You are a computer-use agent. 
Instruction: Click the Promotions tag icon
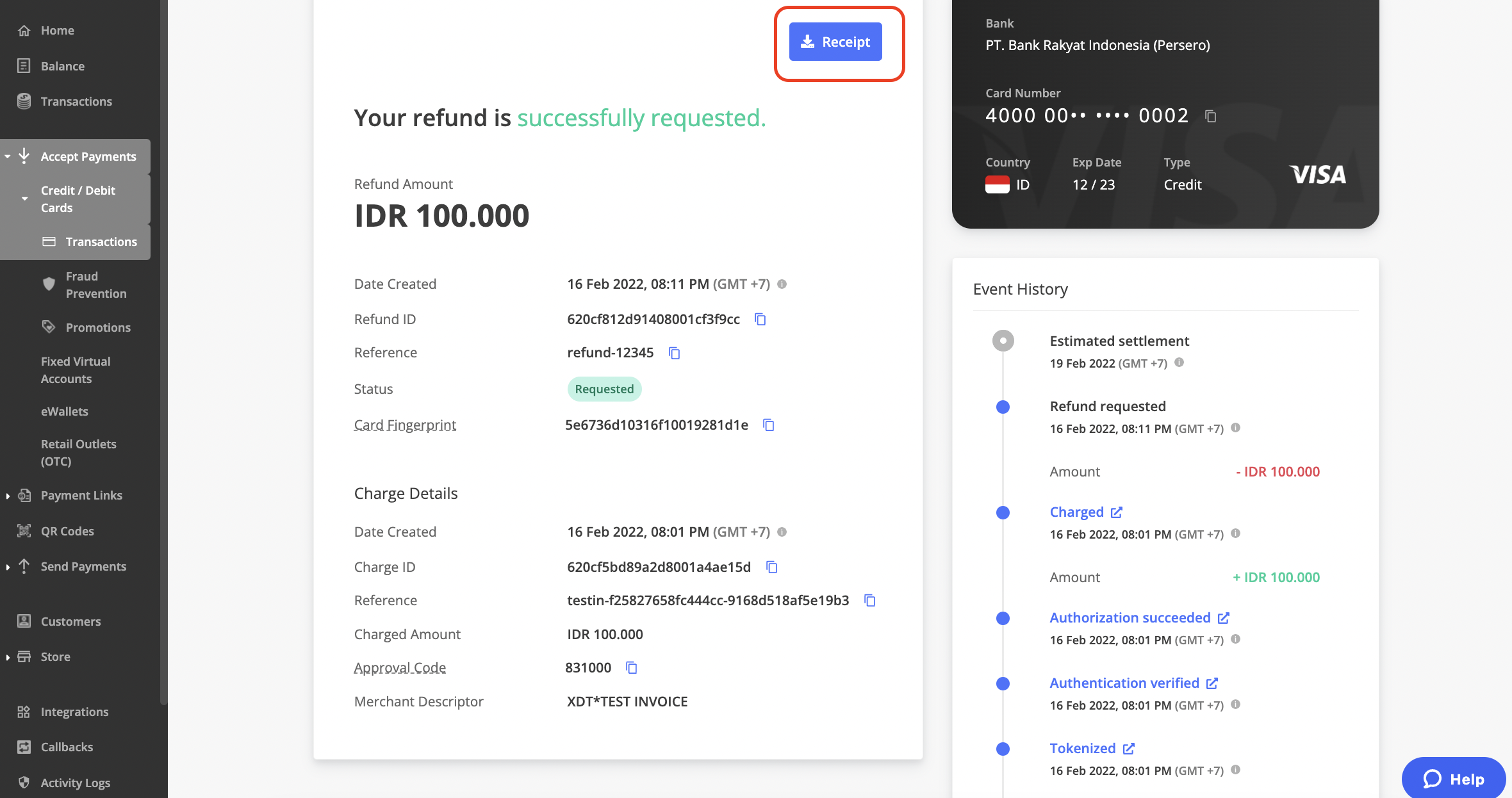click(49, 327)
